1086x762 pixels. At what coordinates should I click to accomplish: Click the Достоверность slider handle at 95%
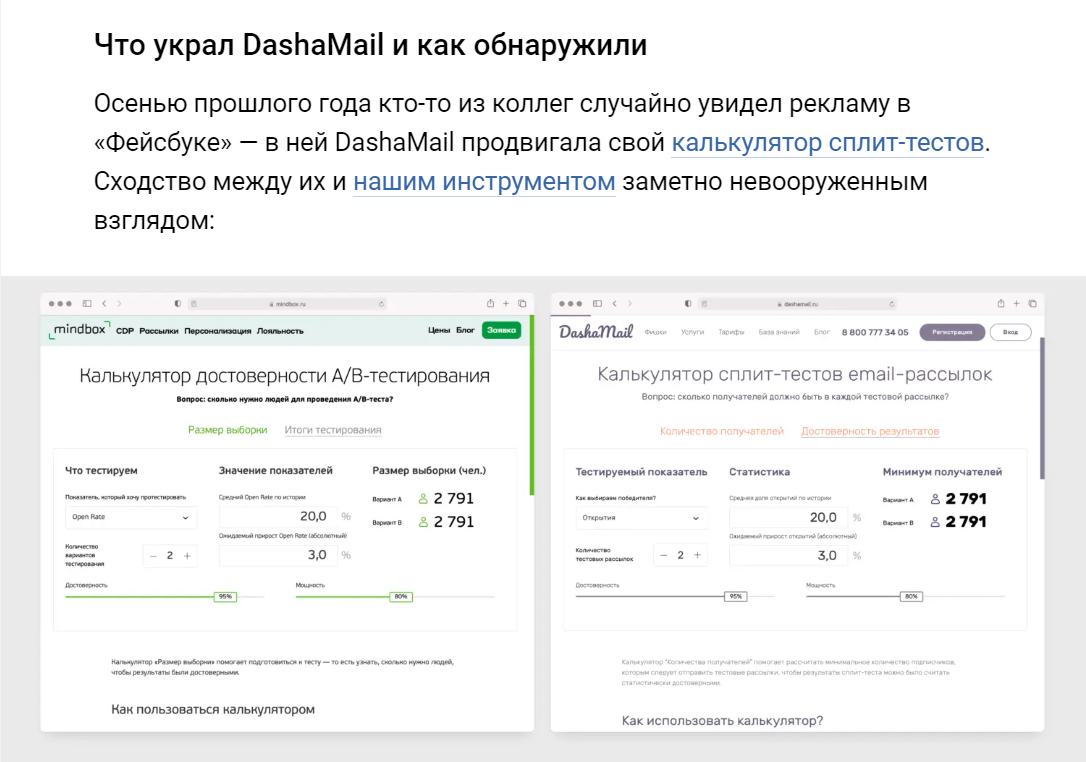(224, 595)
